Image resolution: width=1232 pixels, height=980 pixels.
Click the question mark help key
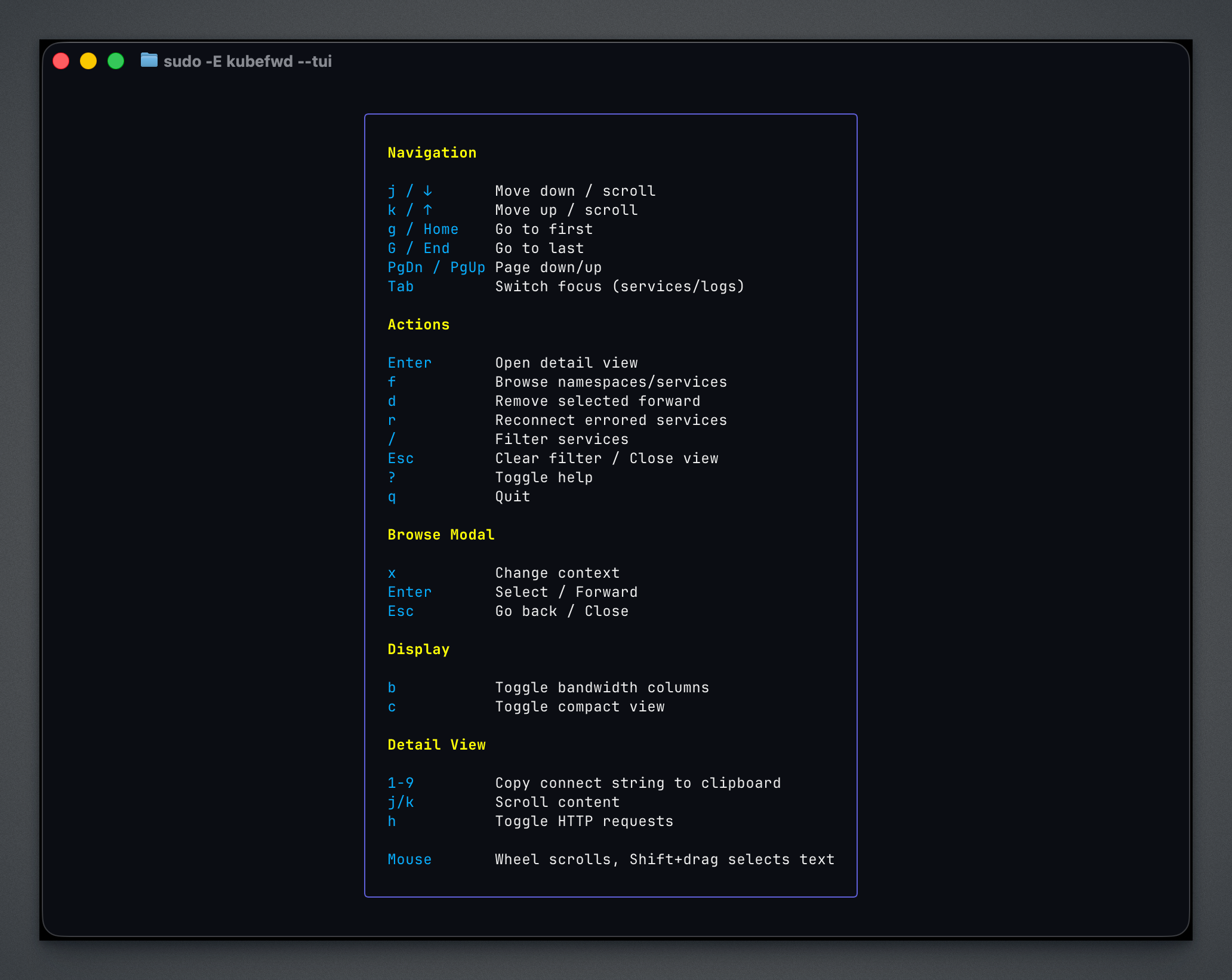pos(392,477)
